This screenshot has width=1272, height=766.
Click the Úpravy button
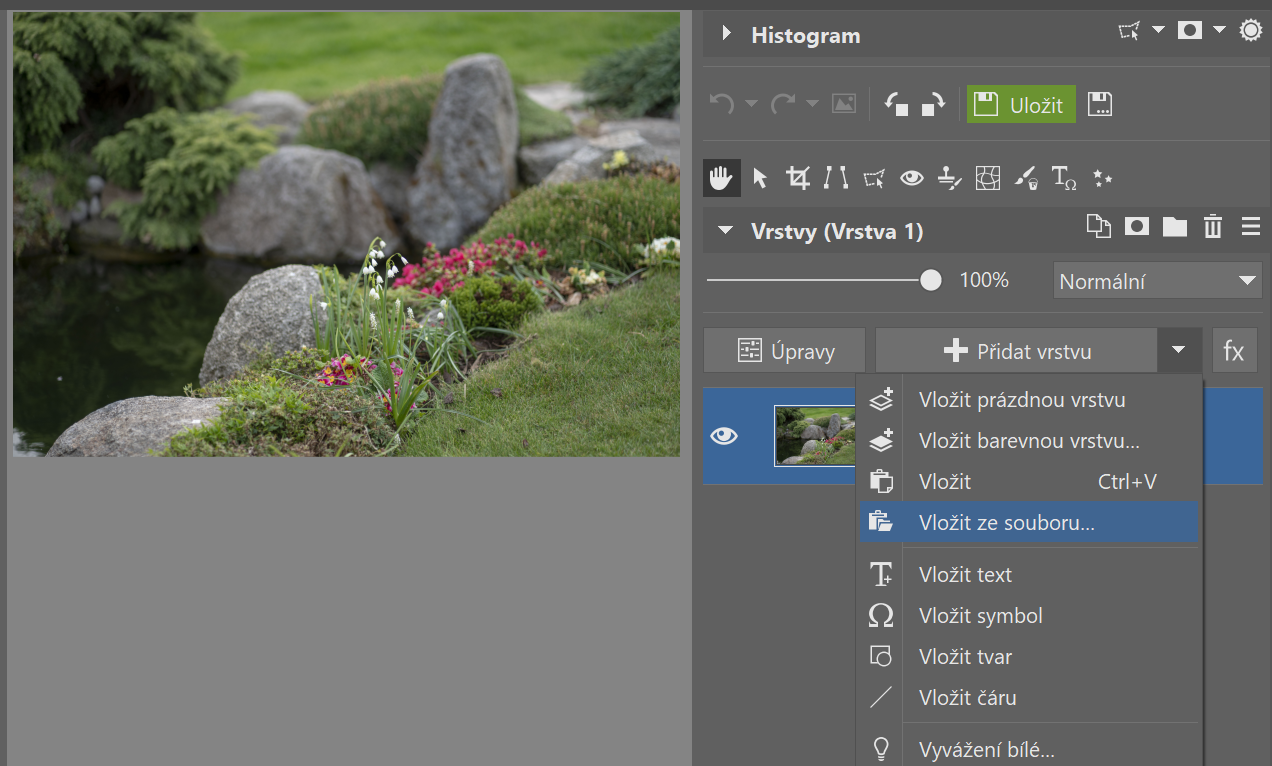[784, 351]
